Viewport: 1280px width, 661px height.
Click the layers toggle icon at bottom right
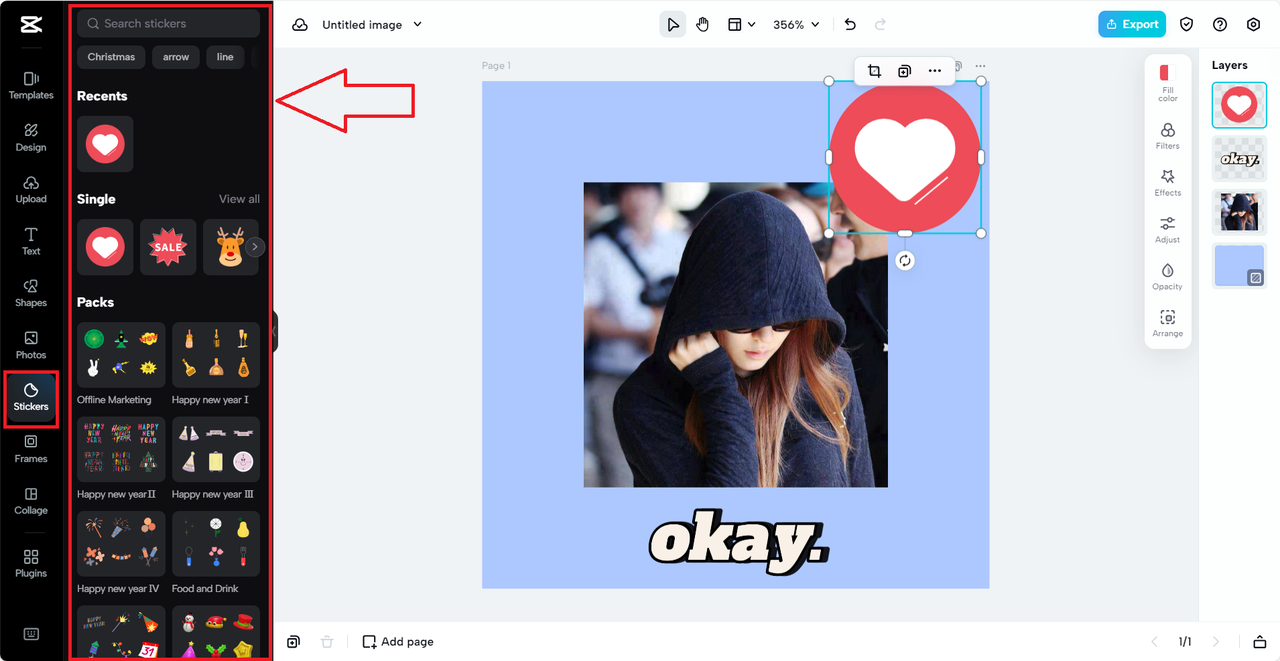pos(1259,642)
